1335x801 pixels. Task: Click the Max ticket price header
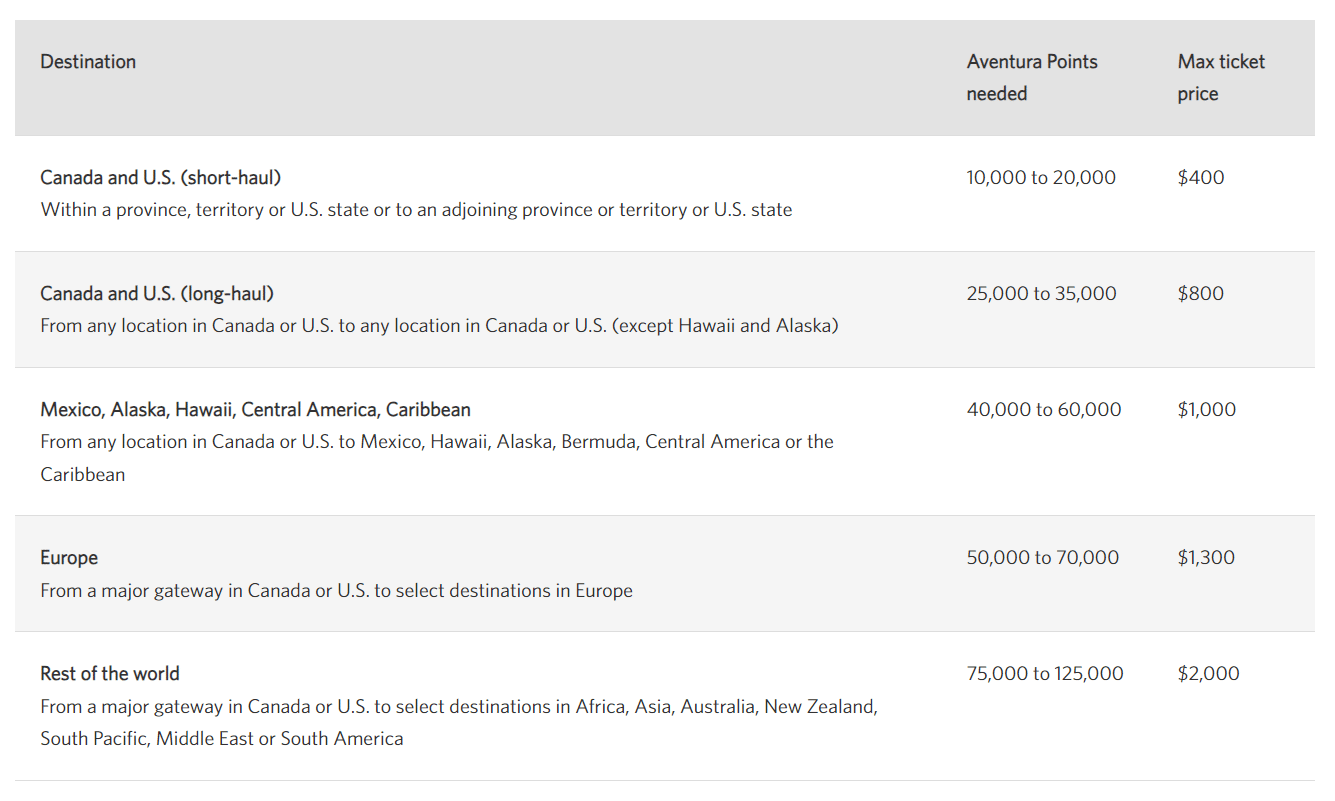[x=1220, y=77]
